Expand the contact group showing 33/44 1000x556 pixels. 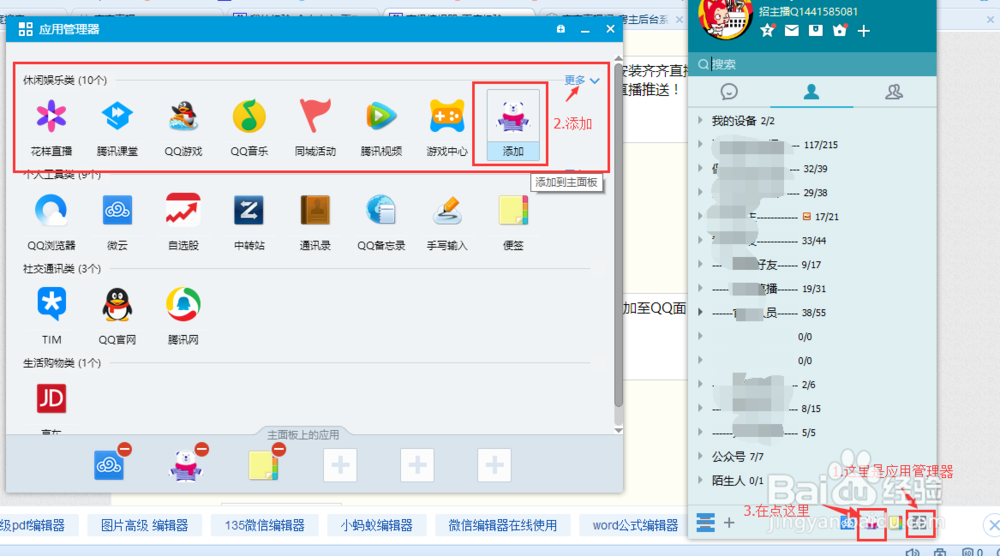click(700, 240)
